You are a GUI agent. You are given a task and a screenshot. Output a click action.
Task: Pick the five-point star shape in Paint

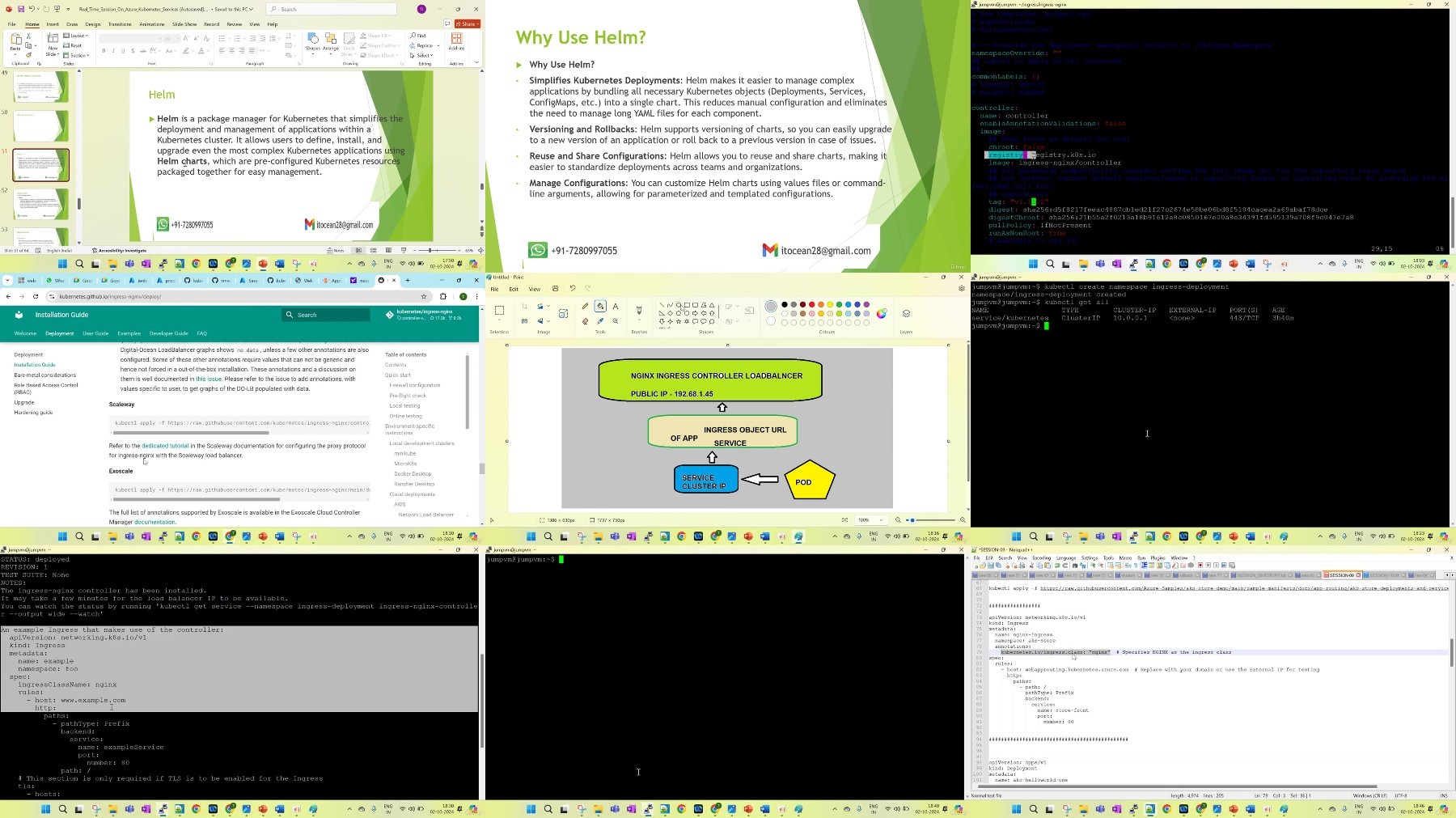click(679, 321)
